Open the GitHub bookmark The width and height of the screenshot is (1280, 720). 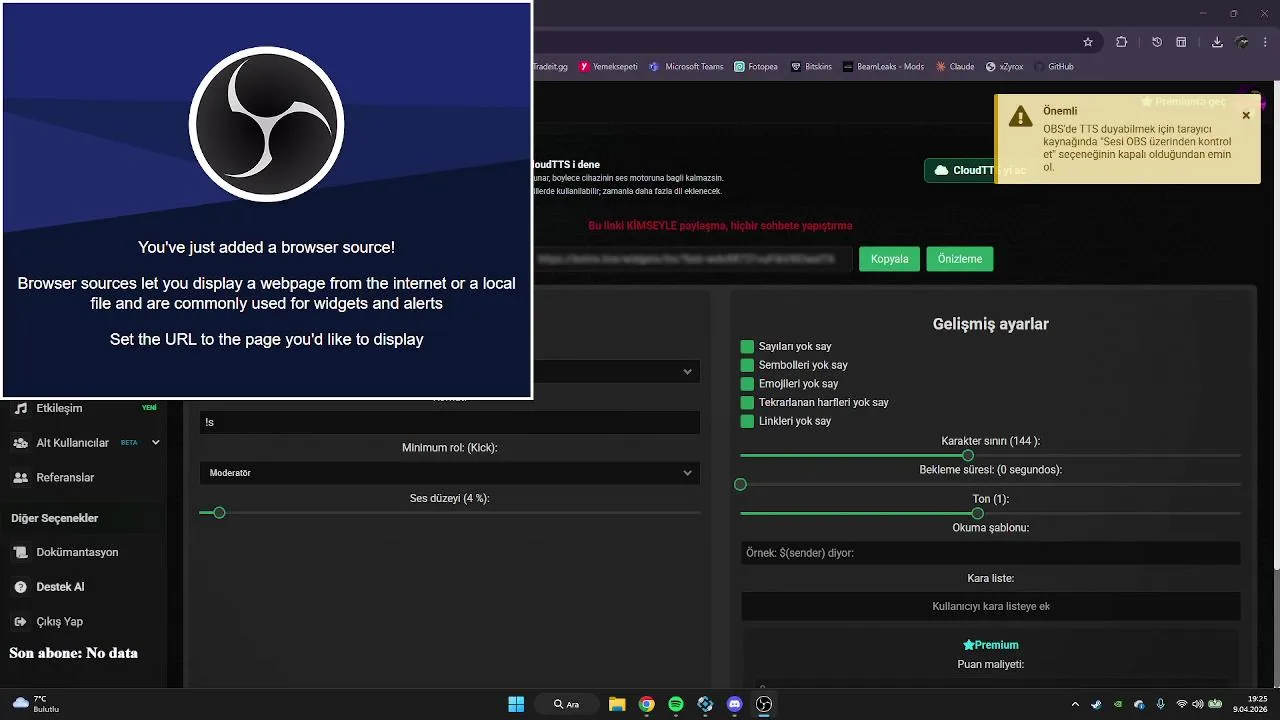click(1053, 67)
